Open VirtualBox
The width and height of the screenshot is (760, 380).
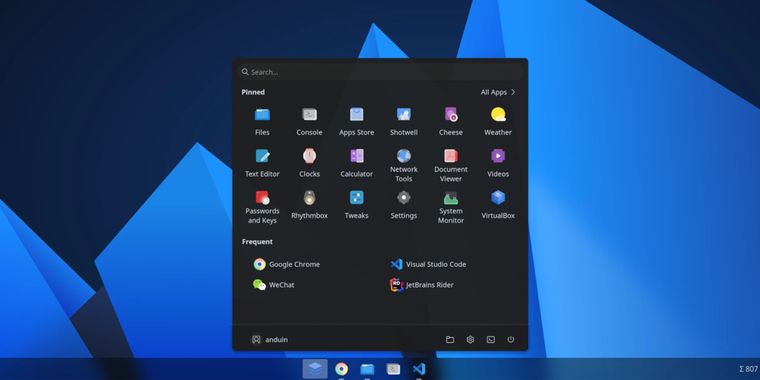coord(498,205)
